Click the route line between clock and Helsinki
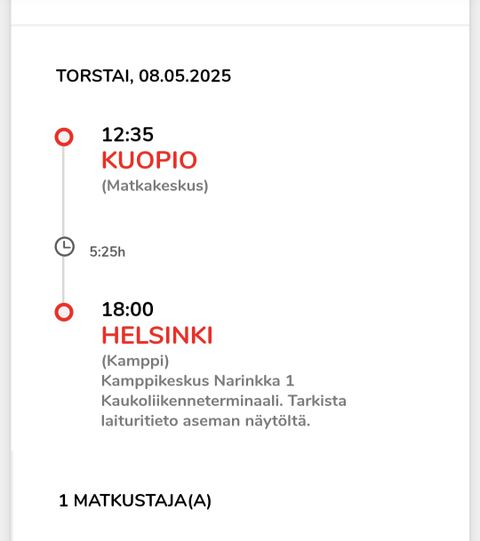The width and height of the screenshot is (480, 541). click(x=63, y=280)
